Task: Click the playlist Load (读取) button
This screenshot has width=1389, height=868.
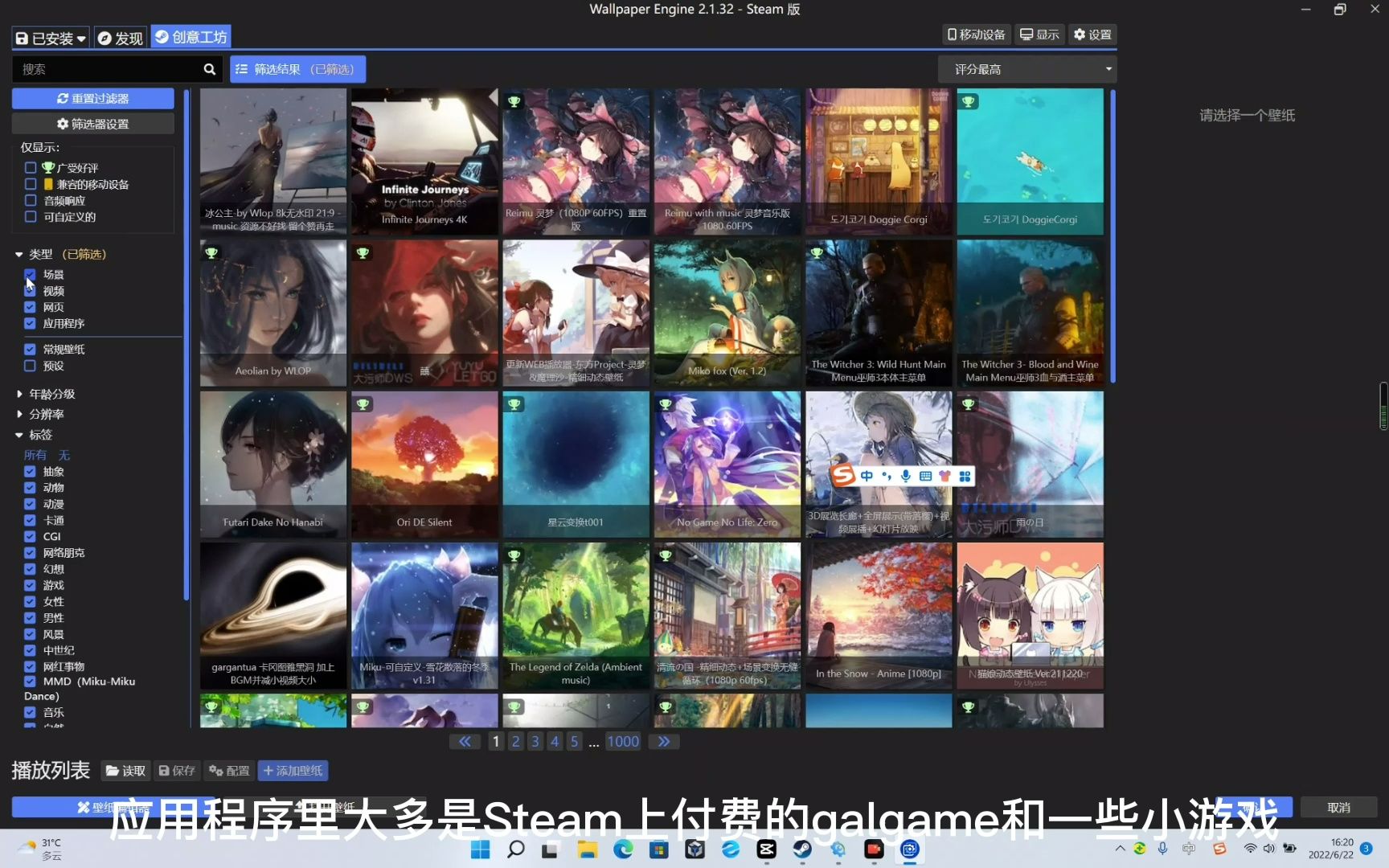Action: click(125, 771)
